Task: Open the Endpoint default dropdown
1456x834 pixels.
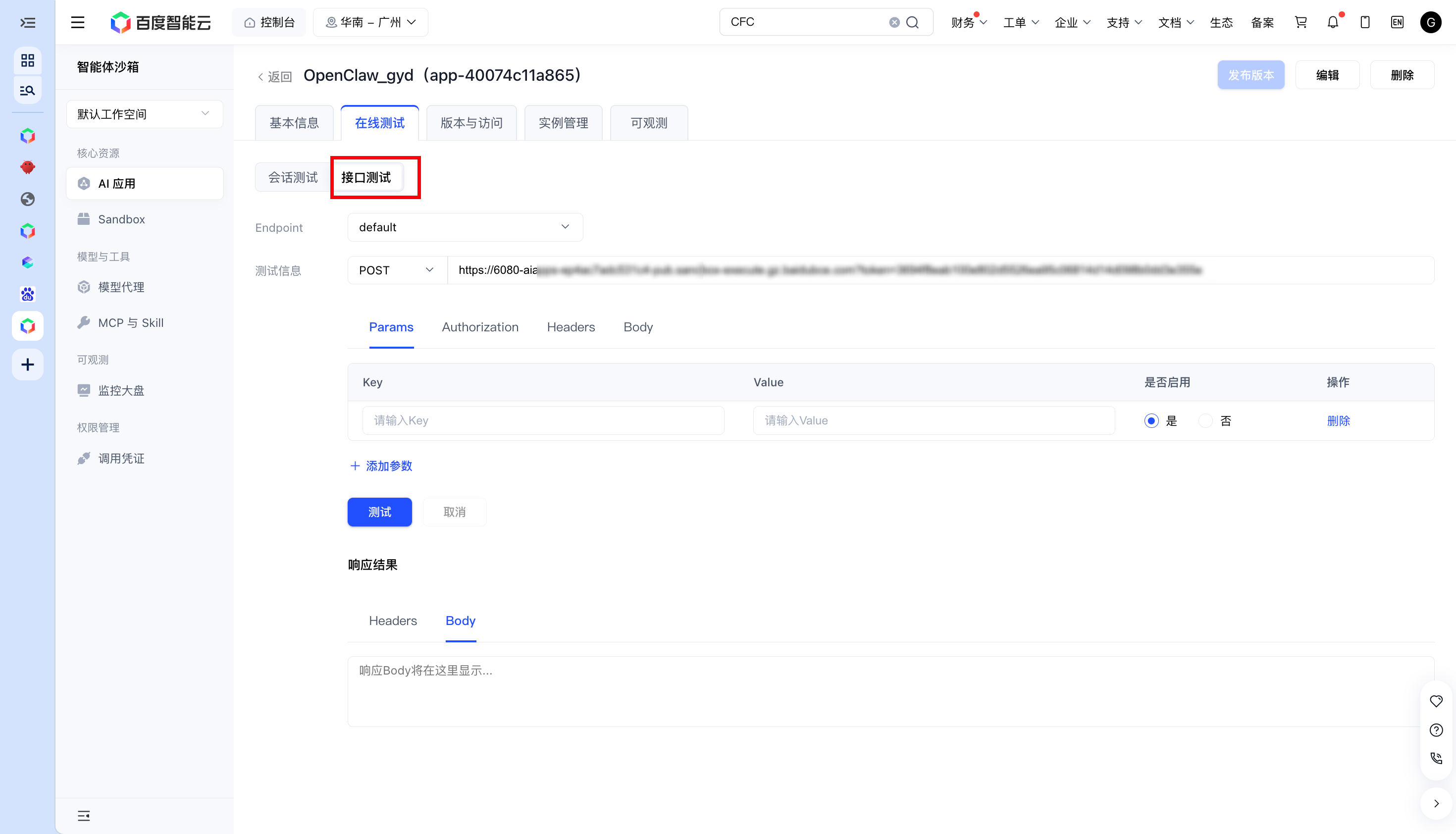Action: (x=465, y=227)
